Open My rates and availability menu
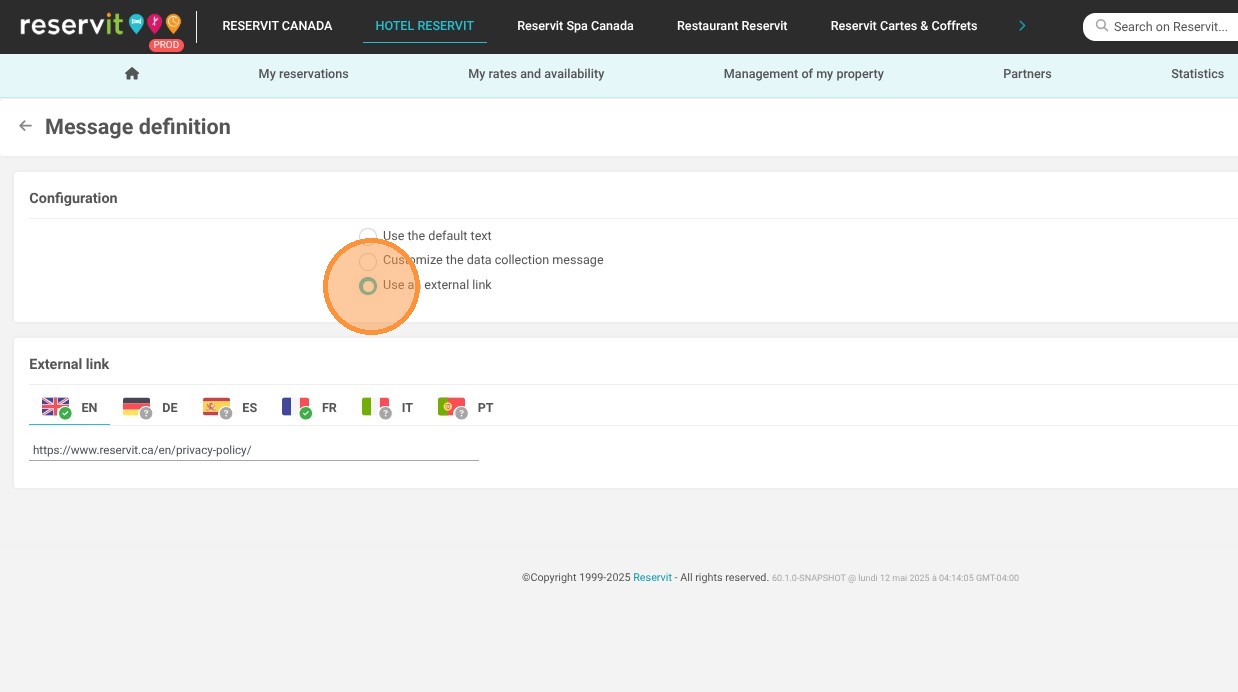The image size is (1238, 692). coord(536,73)
